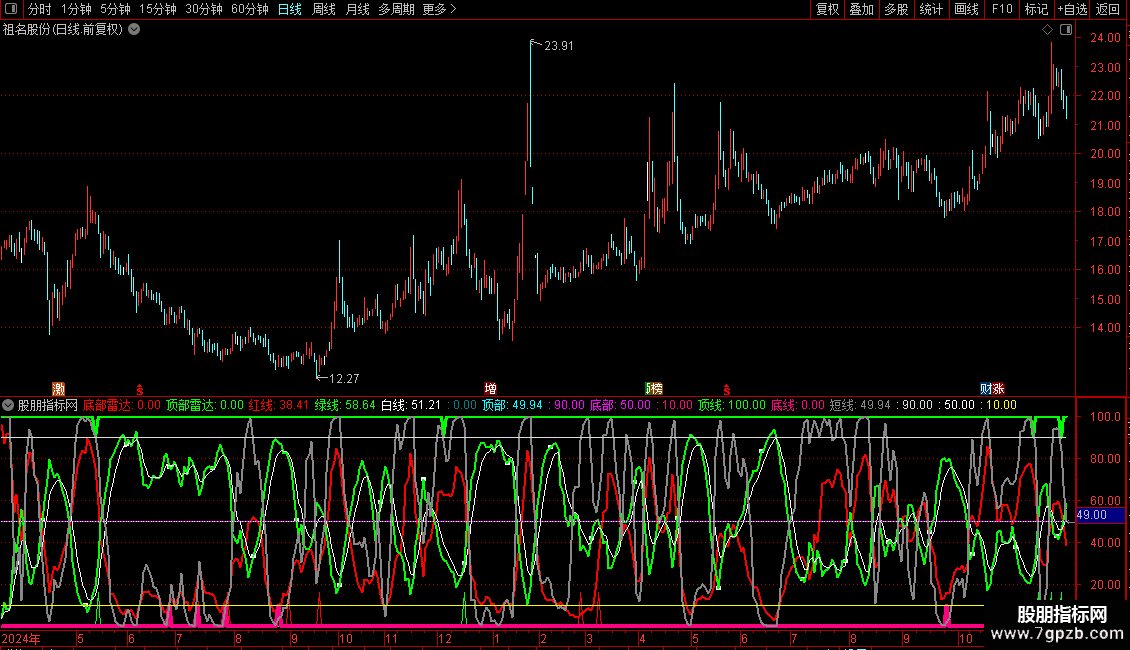Click the 增 event marker below the chart
1130x650 pixels.
click(x=490, y=388)
